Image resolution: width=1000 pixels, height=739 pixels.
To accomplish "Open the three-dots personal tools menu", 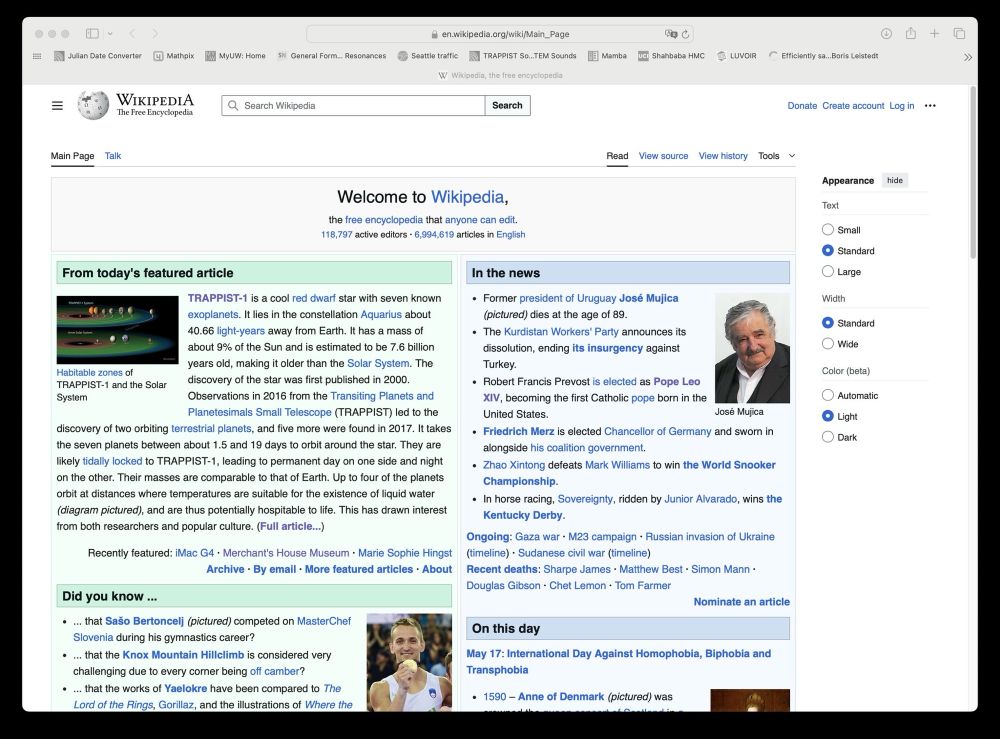I will (x=930, y=106).
